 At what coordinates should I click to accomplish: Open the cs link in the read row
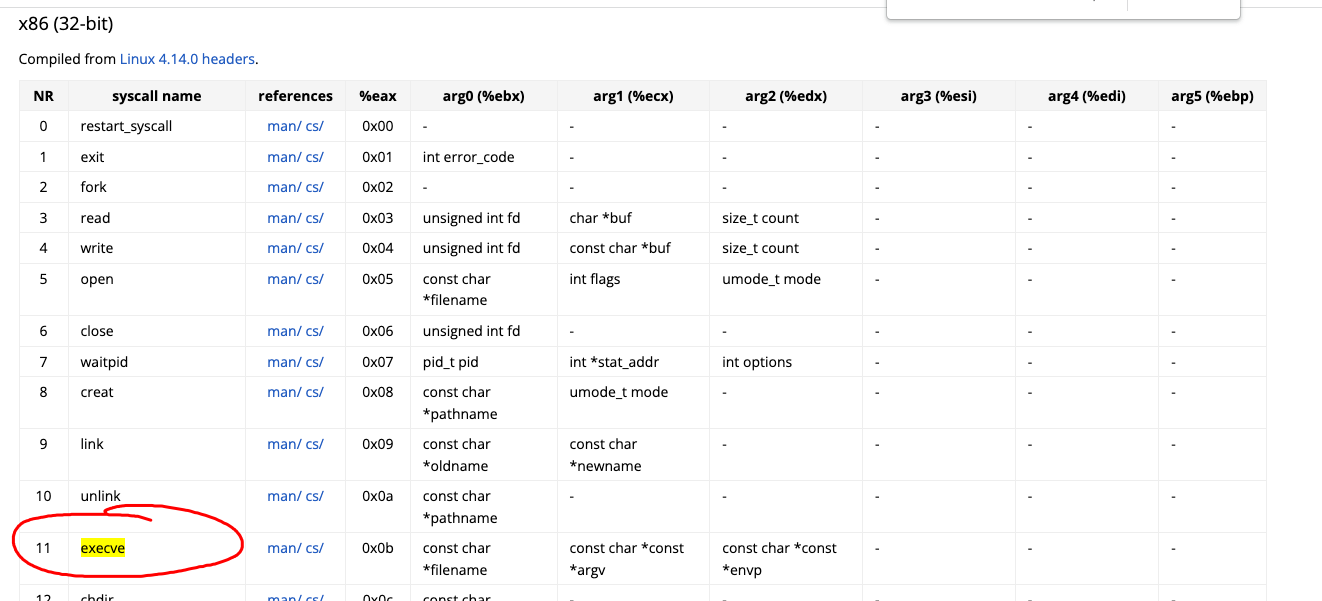pyautogui.click(x=315, y=218)
